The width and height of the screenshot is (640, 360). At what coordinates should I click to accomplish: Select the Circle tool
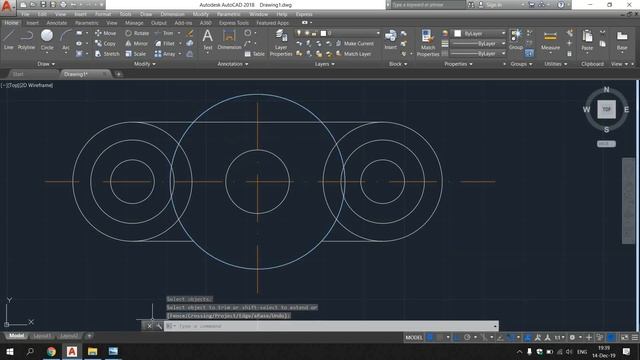[47, 40]
